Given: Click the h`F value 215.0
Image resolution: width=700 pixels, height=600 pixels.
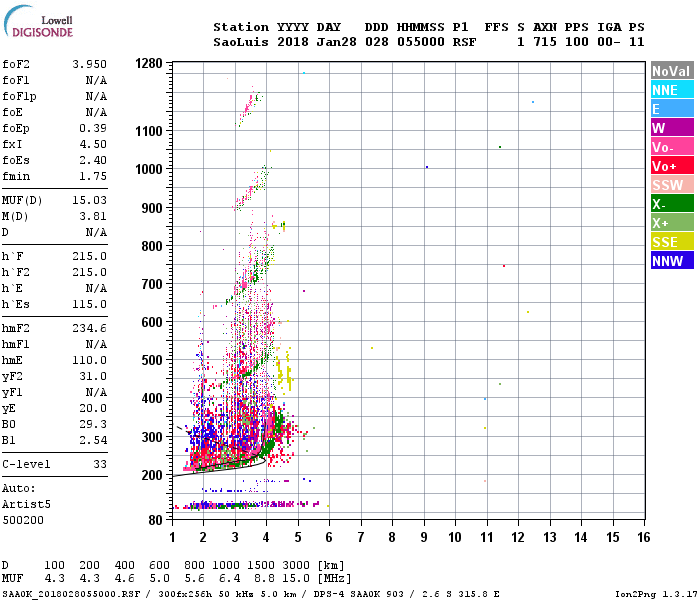Looking at the screenshot, I should click(x=89, y=256).
